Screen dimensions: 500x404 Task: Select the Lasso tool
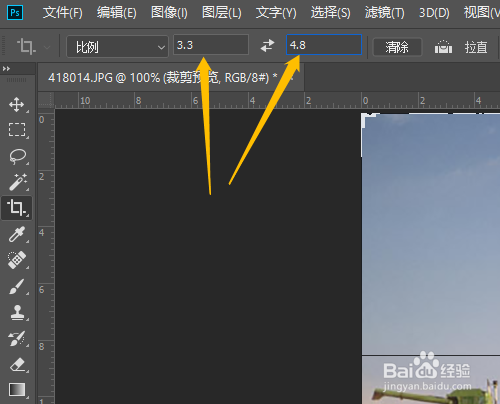pos(17,156)
